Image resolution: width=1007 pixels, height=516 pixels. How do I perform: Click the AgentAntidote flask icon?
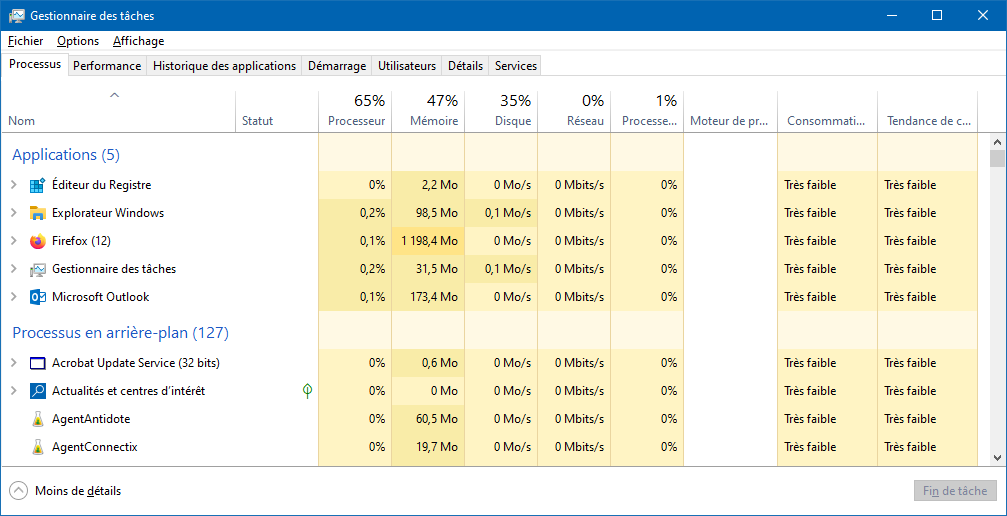38,419
